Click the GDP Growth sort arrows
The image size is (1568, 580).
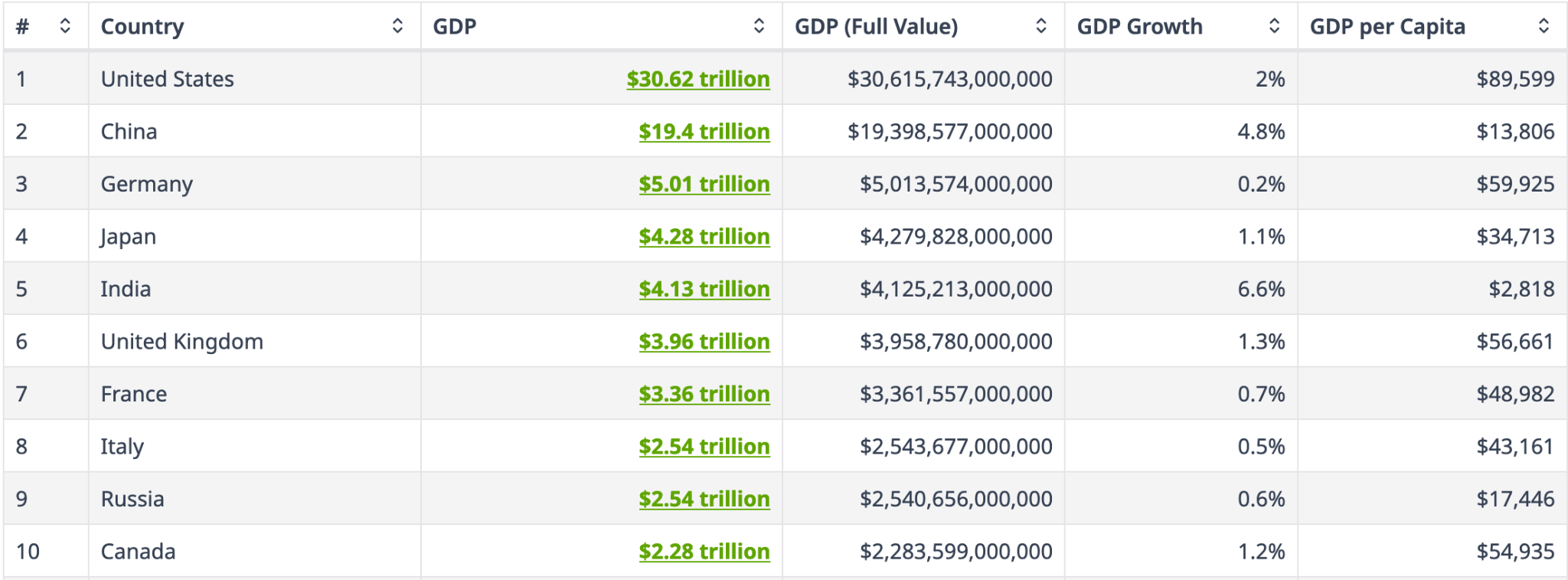(x=1274, y=26)
